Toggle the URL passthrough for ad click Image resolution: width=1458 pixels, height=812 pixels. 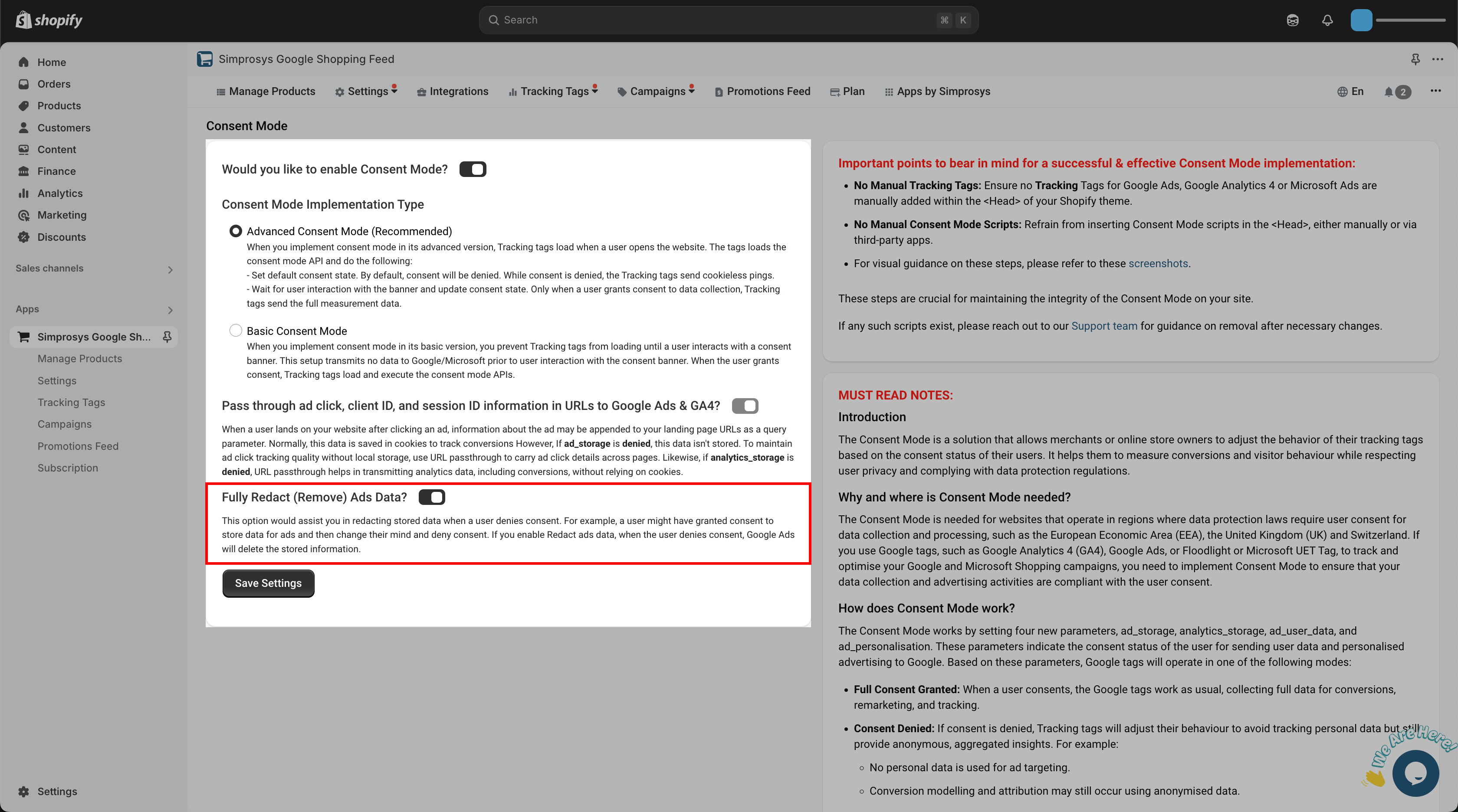745,406
